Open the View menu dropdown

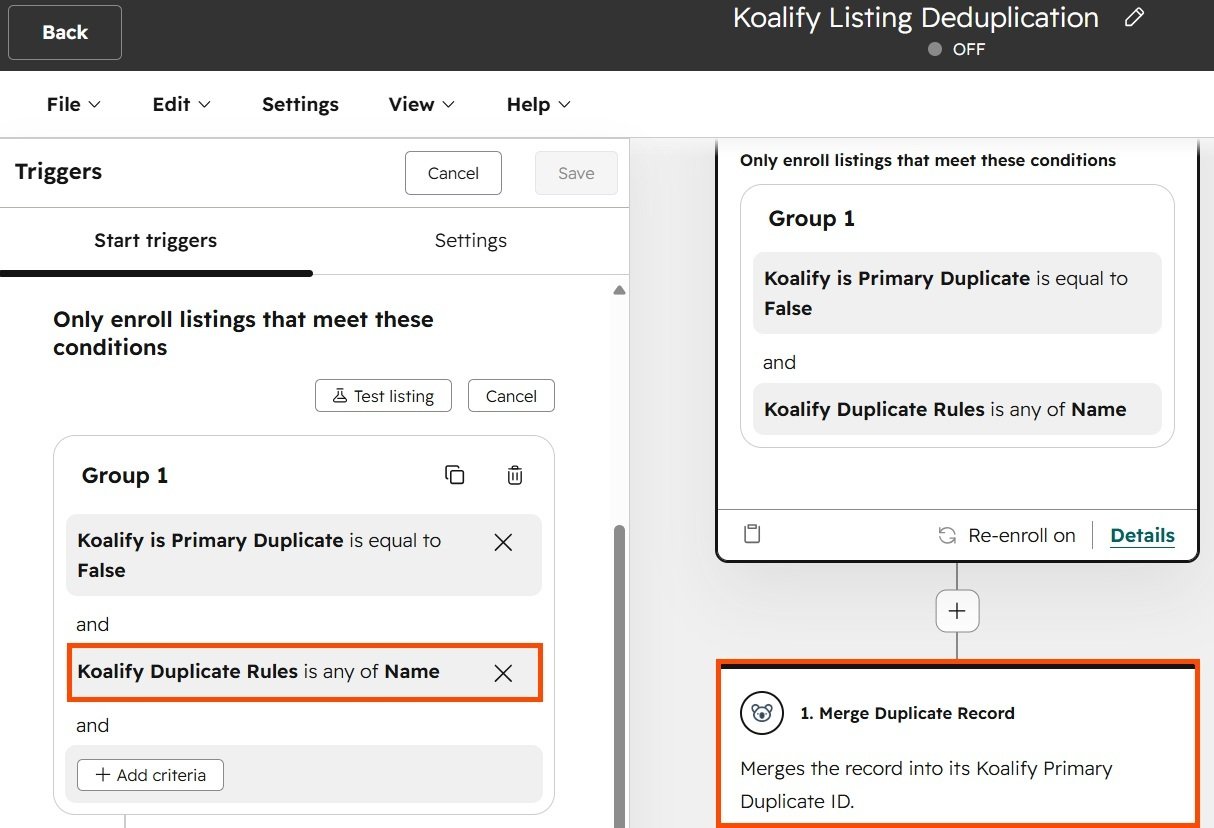pyautogui.click(x=421, y=104)
